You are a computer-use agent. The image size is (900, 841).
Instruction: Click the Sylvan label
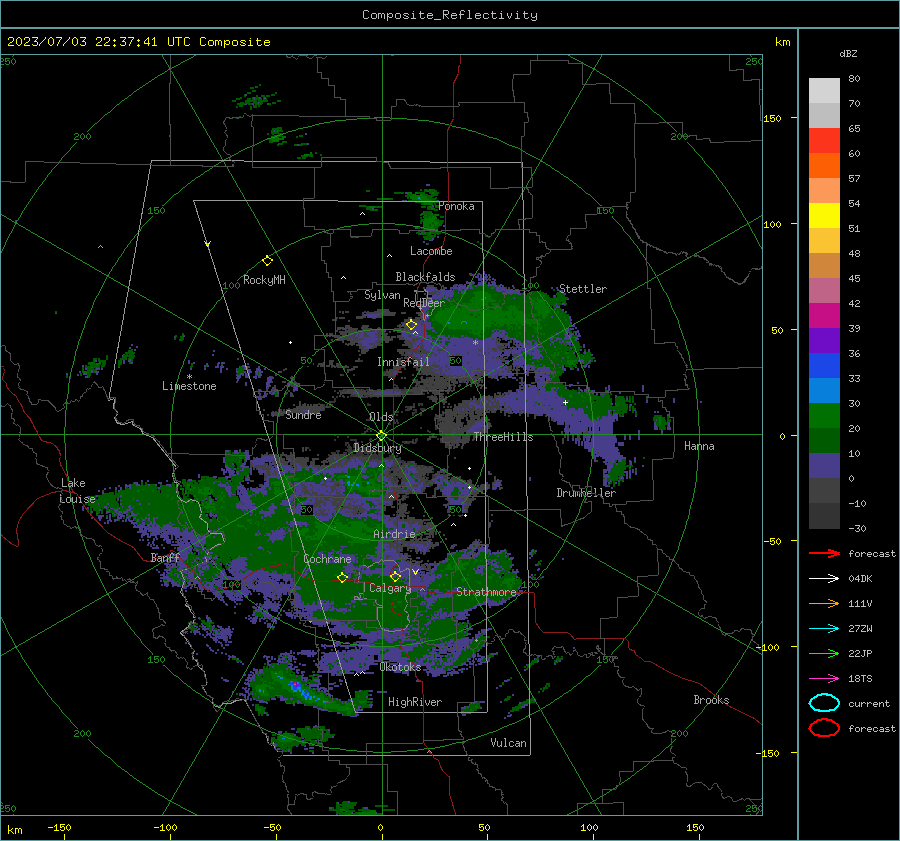tap(382, 295)
